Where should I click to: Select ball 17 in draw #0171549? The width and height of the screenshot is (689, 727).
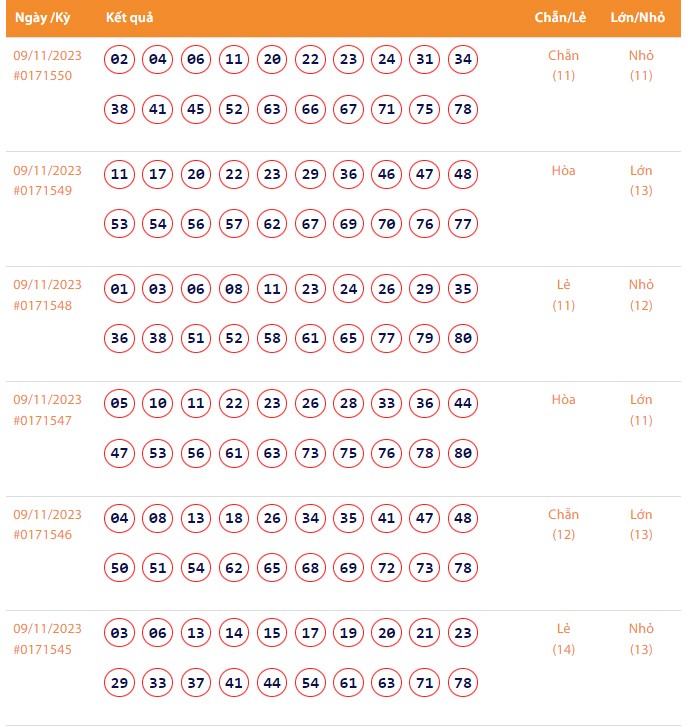point(158,175)
